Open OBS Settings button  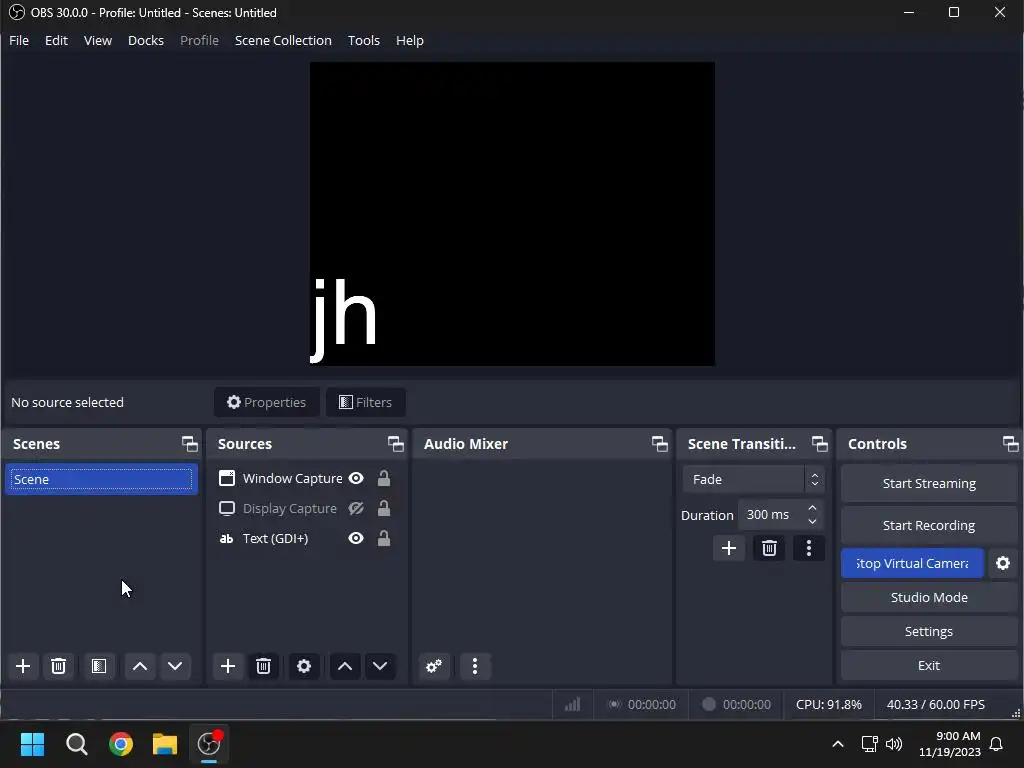[x=929, y=631]
